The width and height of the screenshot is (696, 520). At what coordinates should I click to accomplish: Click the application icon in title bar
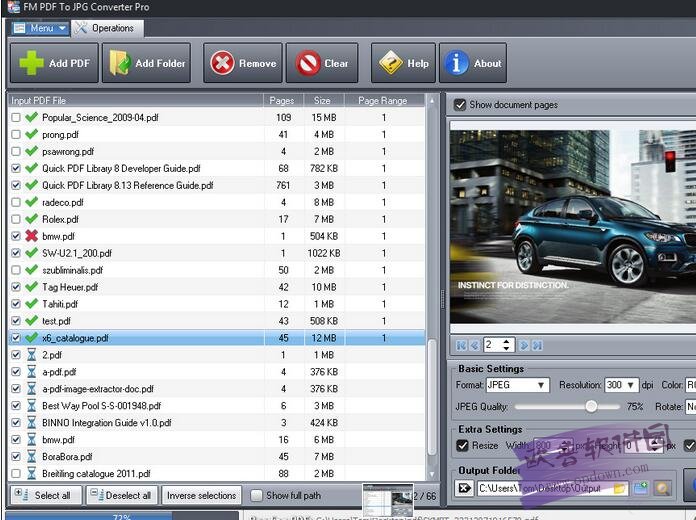coord(14,7)
